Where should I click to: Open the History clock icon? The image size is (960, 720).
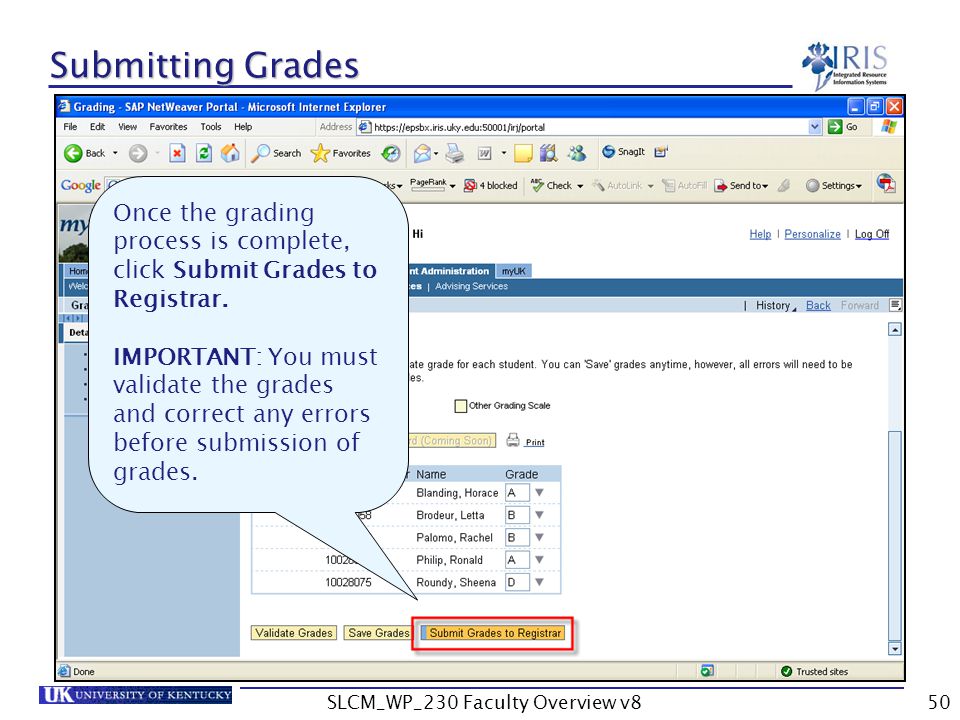391,153
